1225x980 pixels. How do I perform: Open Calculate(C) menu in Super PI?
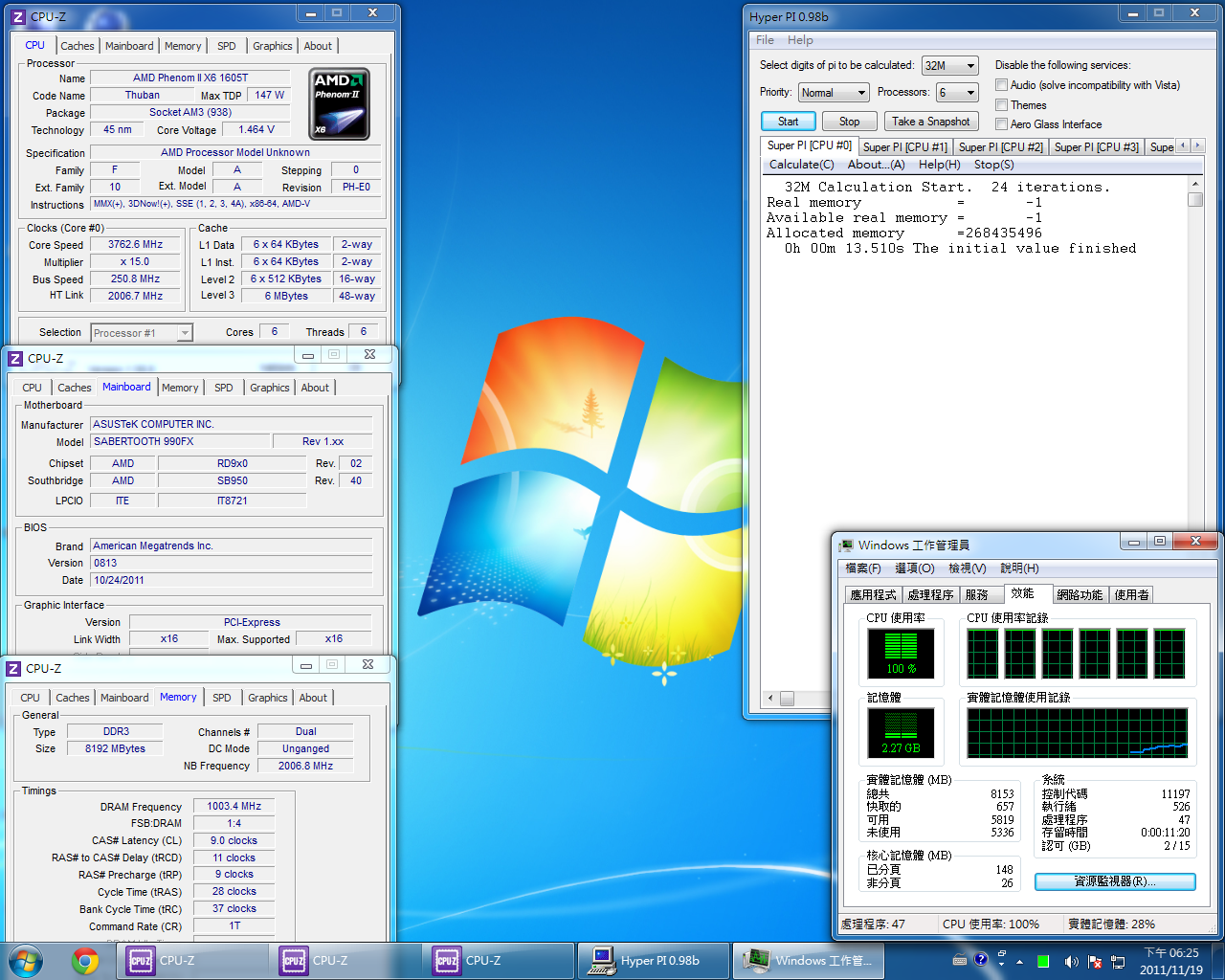click(802, 165)
